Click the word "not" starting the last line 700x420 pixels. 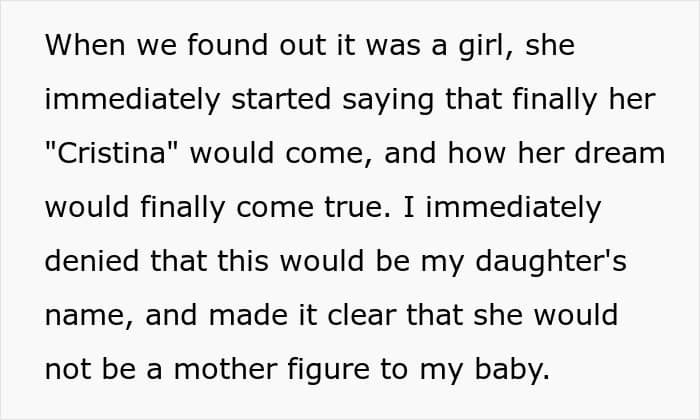68,370
